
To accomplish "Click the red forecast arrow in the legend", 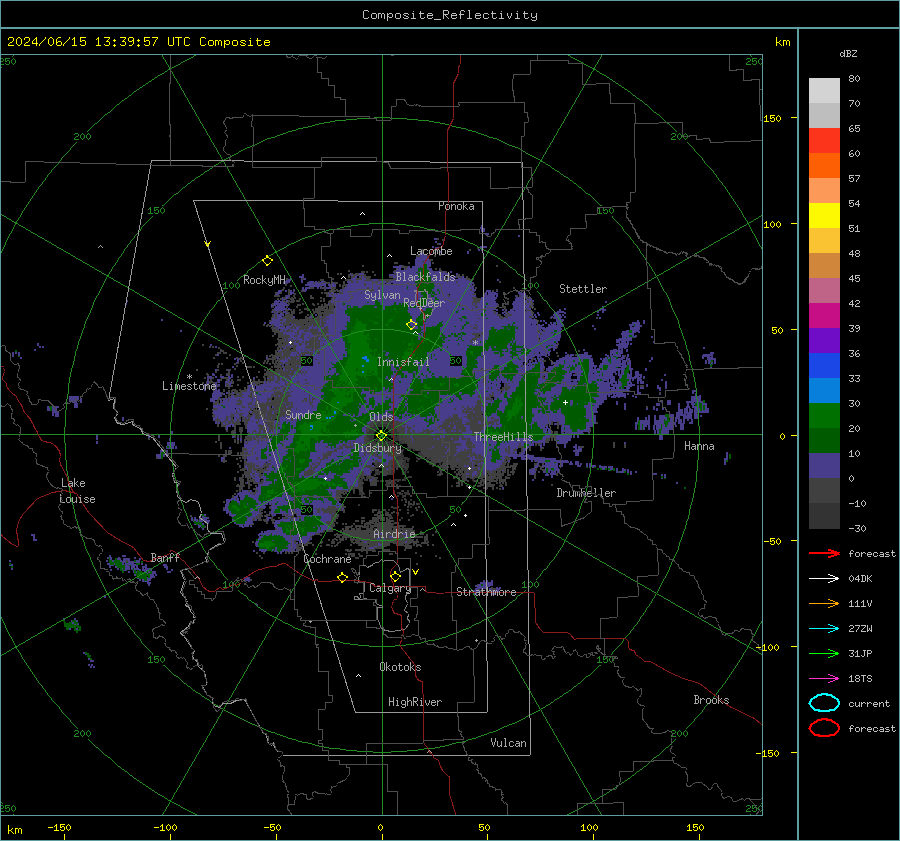I will 824,553.
